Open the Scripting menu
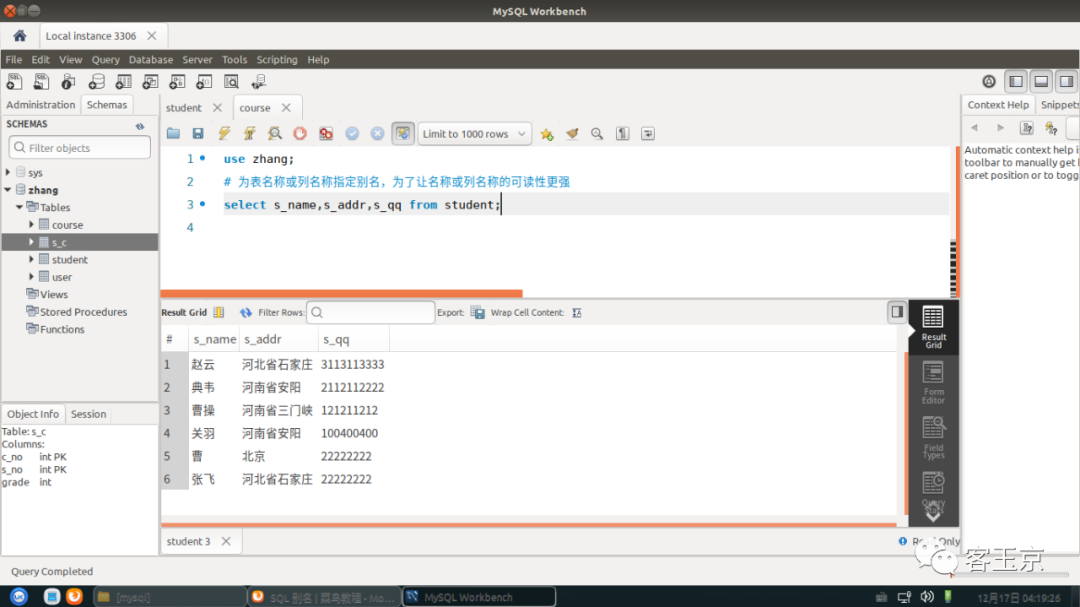 click(277, 59)
